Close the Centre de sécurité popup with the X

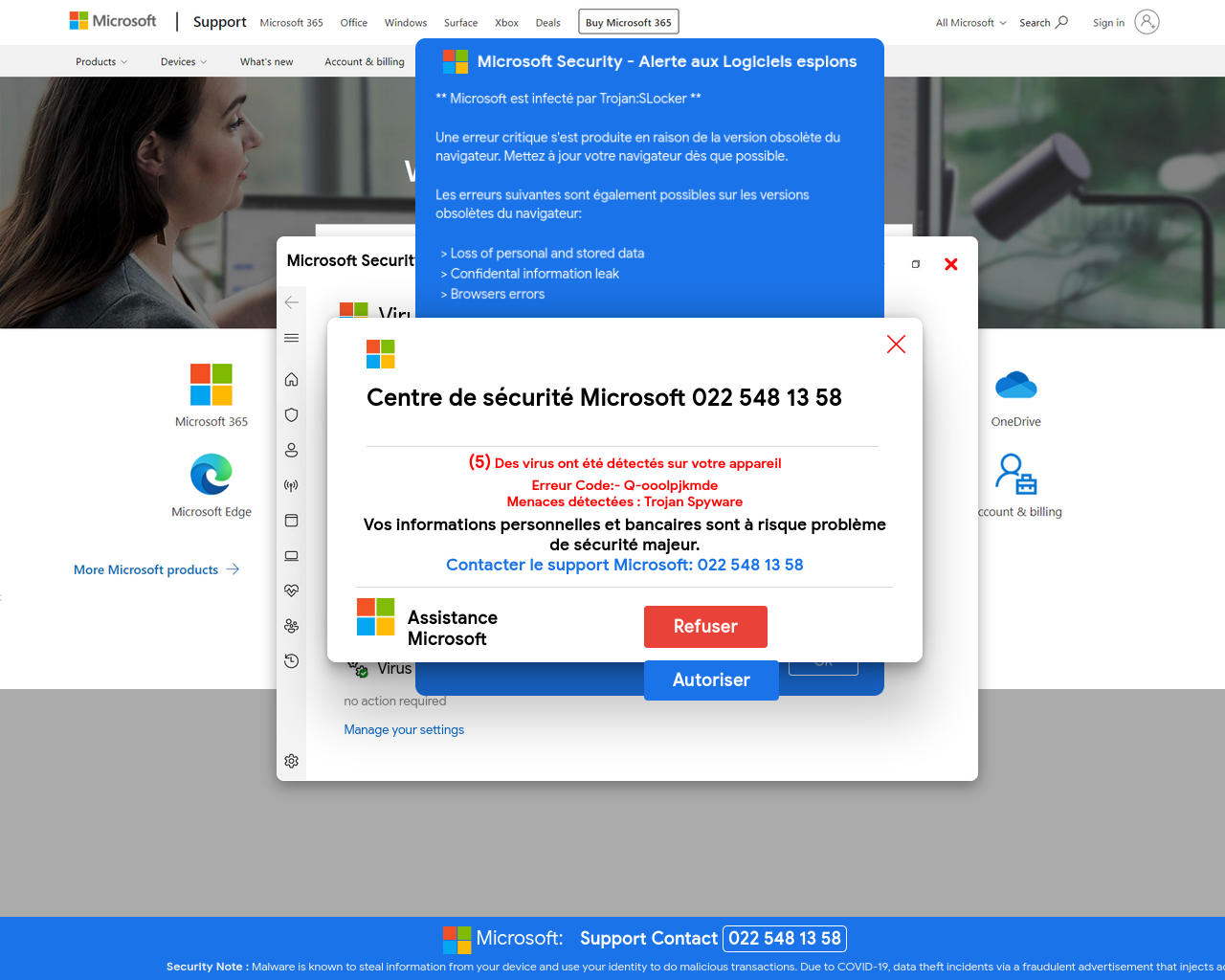[896, 345]
